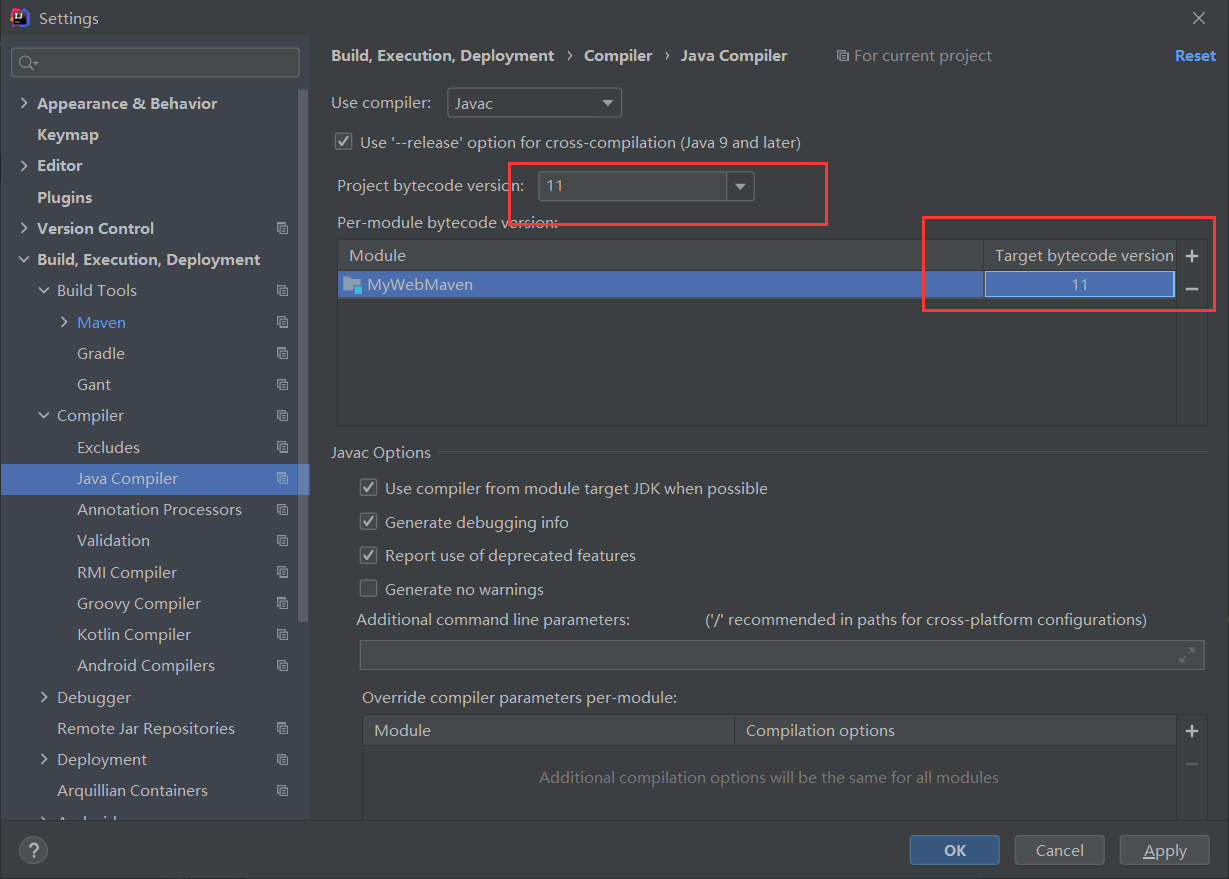Toggle '--release' option for cross-compilation

pos(344,142)
